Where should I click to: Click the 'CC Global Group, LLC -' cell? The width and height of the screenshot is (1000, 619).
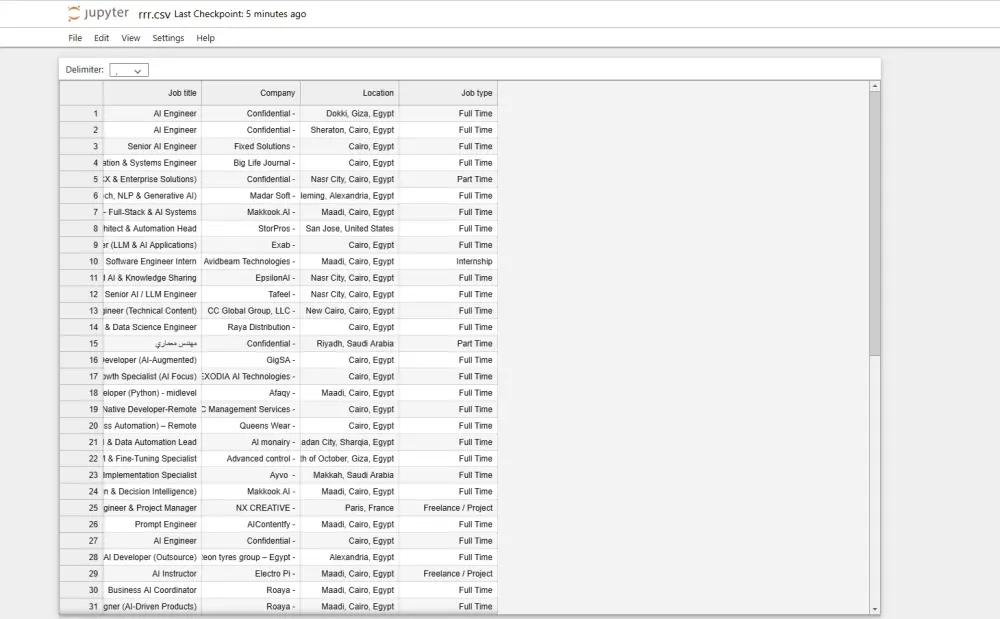pos(251,311)
